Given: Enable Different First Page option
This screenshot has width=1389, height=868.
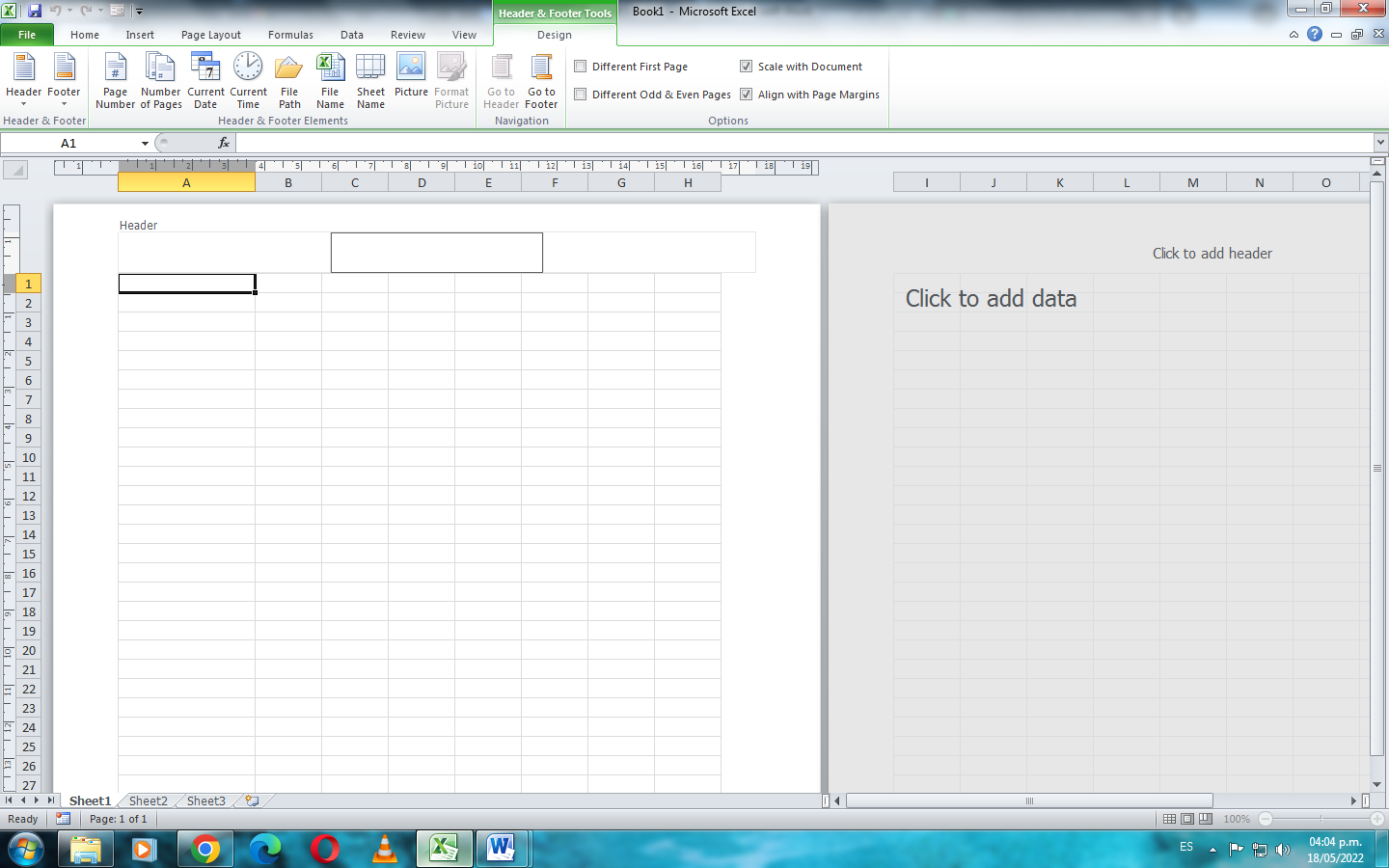Looking at the screenshot, I should click(x=581, y=67).
